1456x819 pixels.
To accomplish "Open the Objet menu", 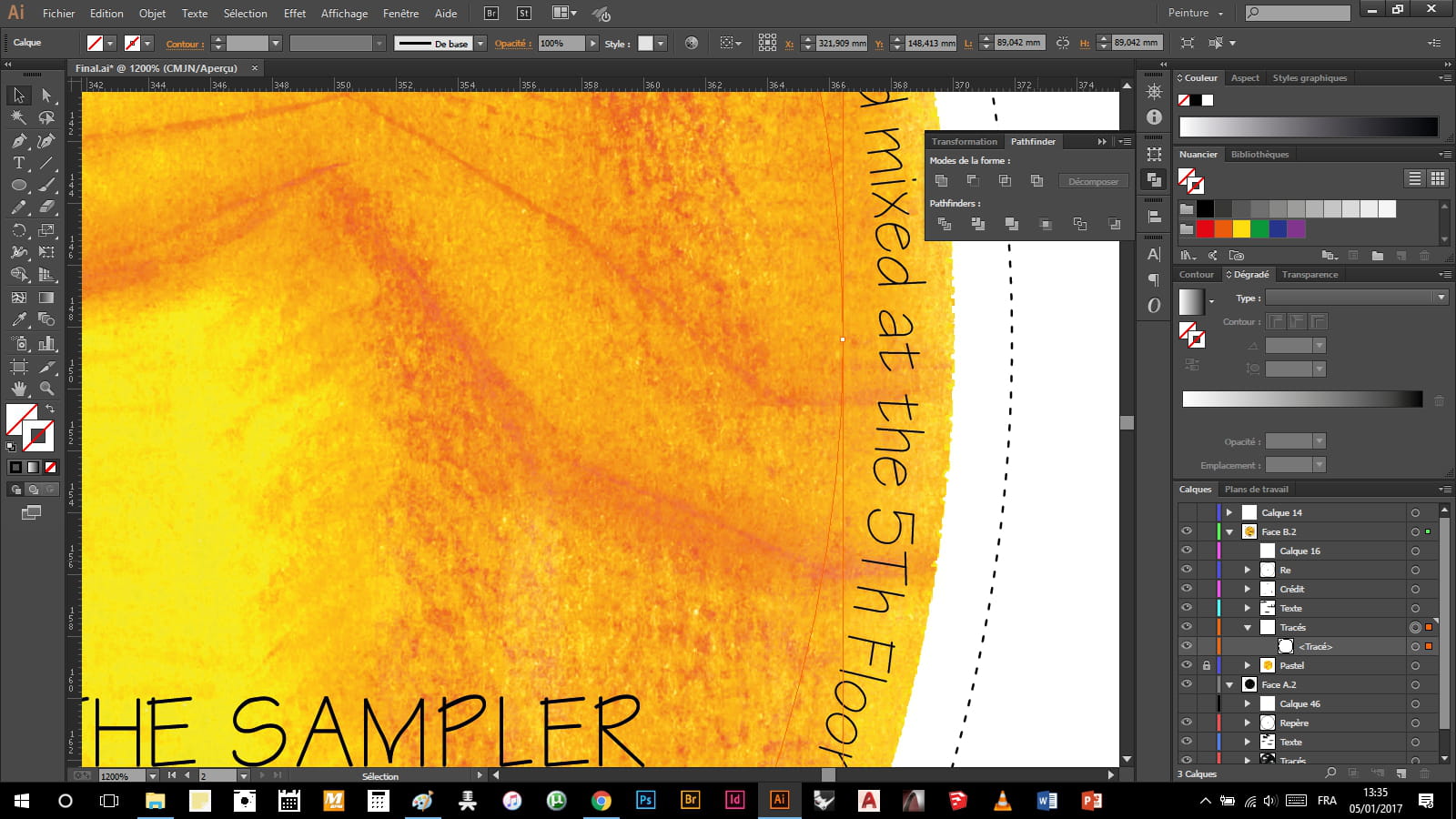I will coord(152,14).
